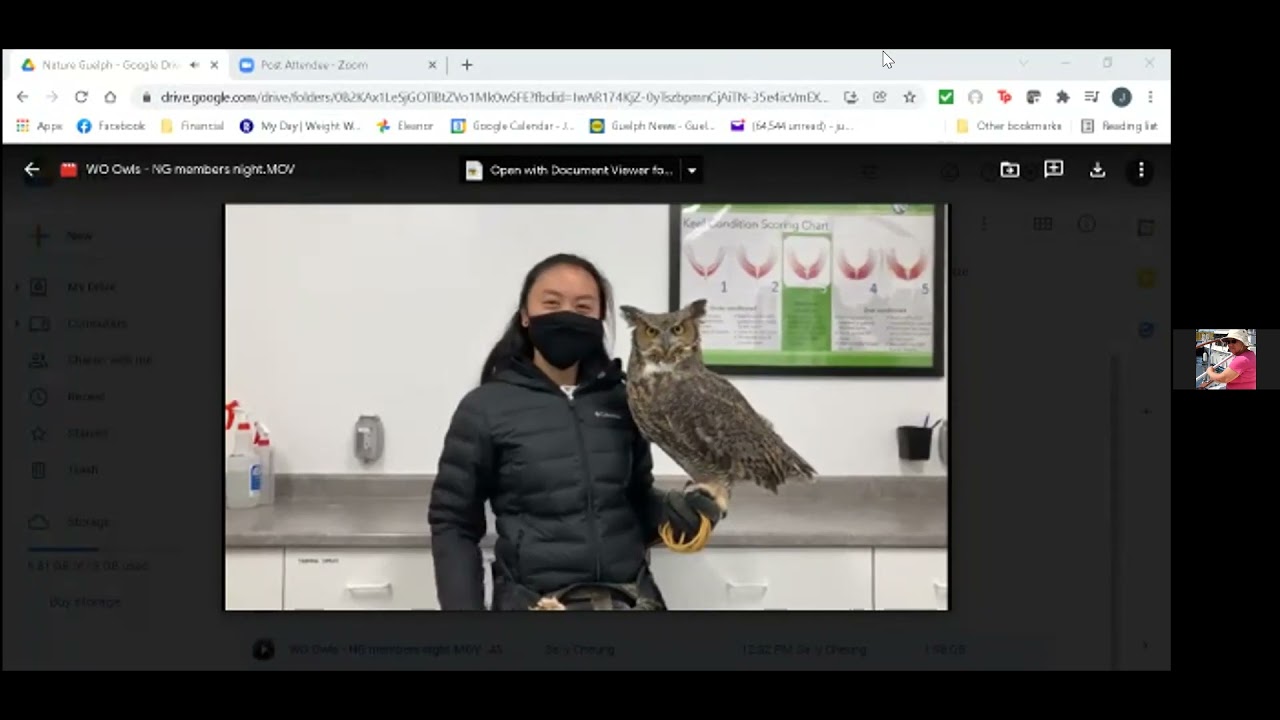Open the preview's more actions menu
This screenshot has height=720, width=1280.
1141,170
